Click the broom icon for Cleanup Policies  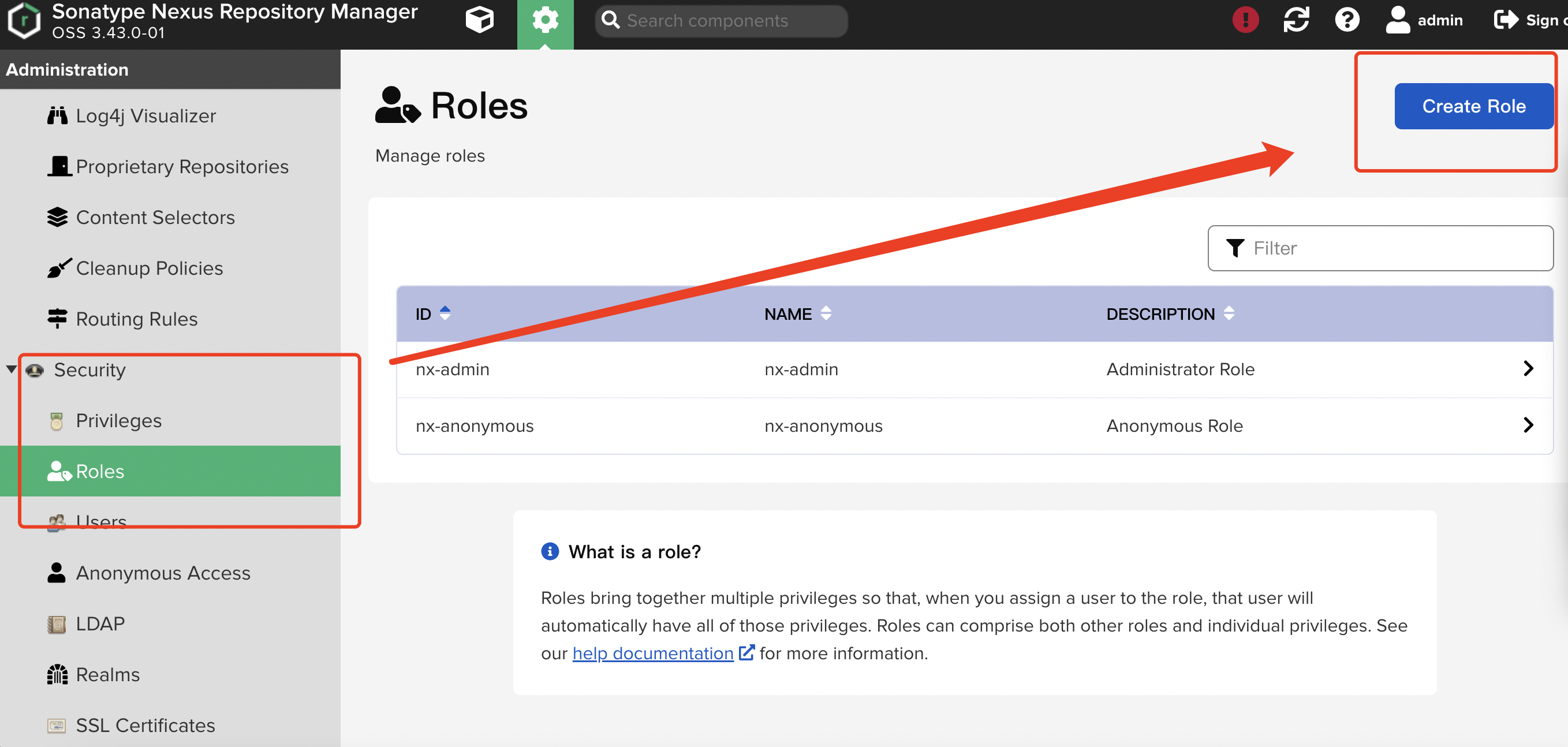[x=59, y=267]
